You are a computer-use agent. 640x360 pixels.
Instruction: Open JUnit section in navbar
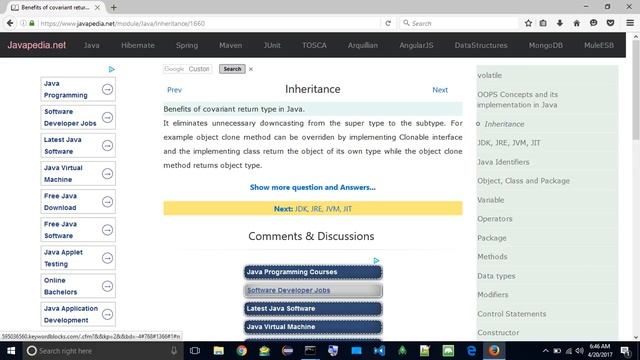[272, 45]
